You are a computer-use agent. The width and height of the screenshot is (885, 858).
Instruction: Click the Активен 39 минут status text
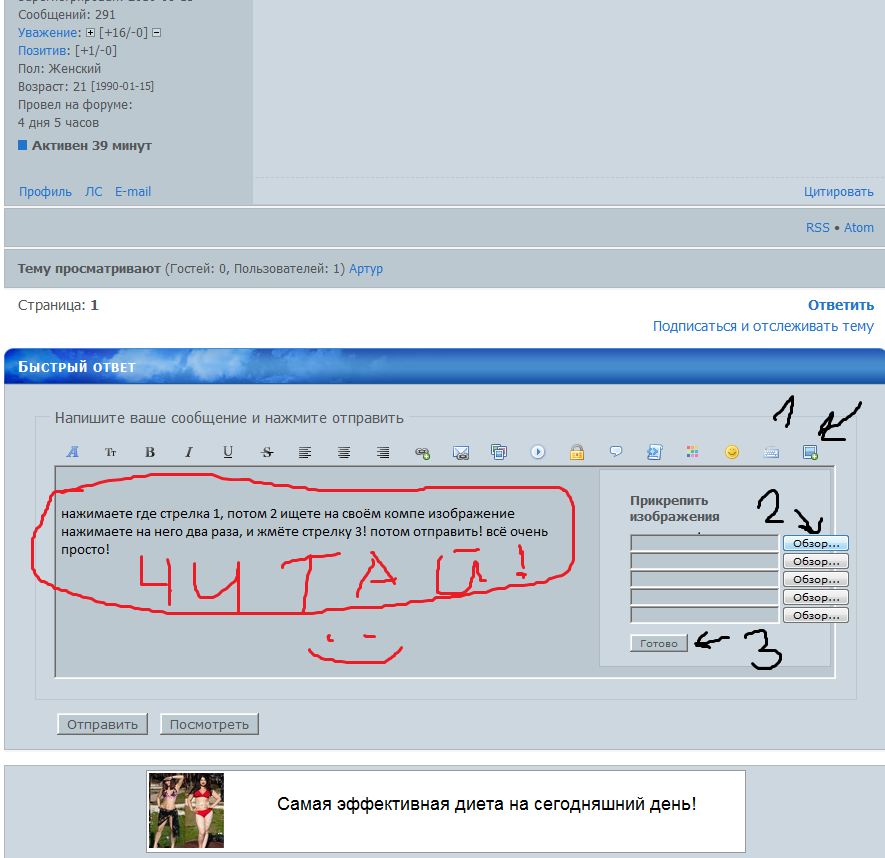click(91, 146)
